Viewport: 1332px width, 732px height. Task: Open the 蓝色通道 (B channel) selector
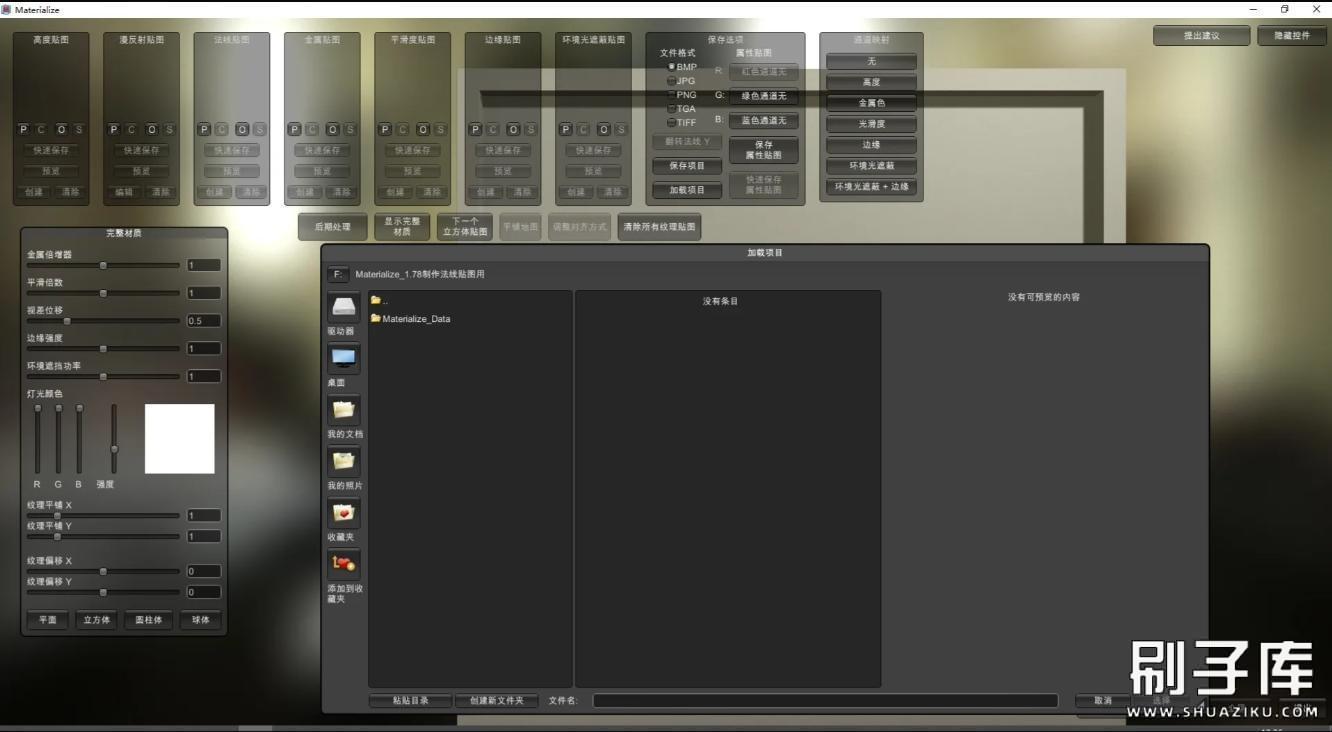pyautogui.click(x=763, y=121)
